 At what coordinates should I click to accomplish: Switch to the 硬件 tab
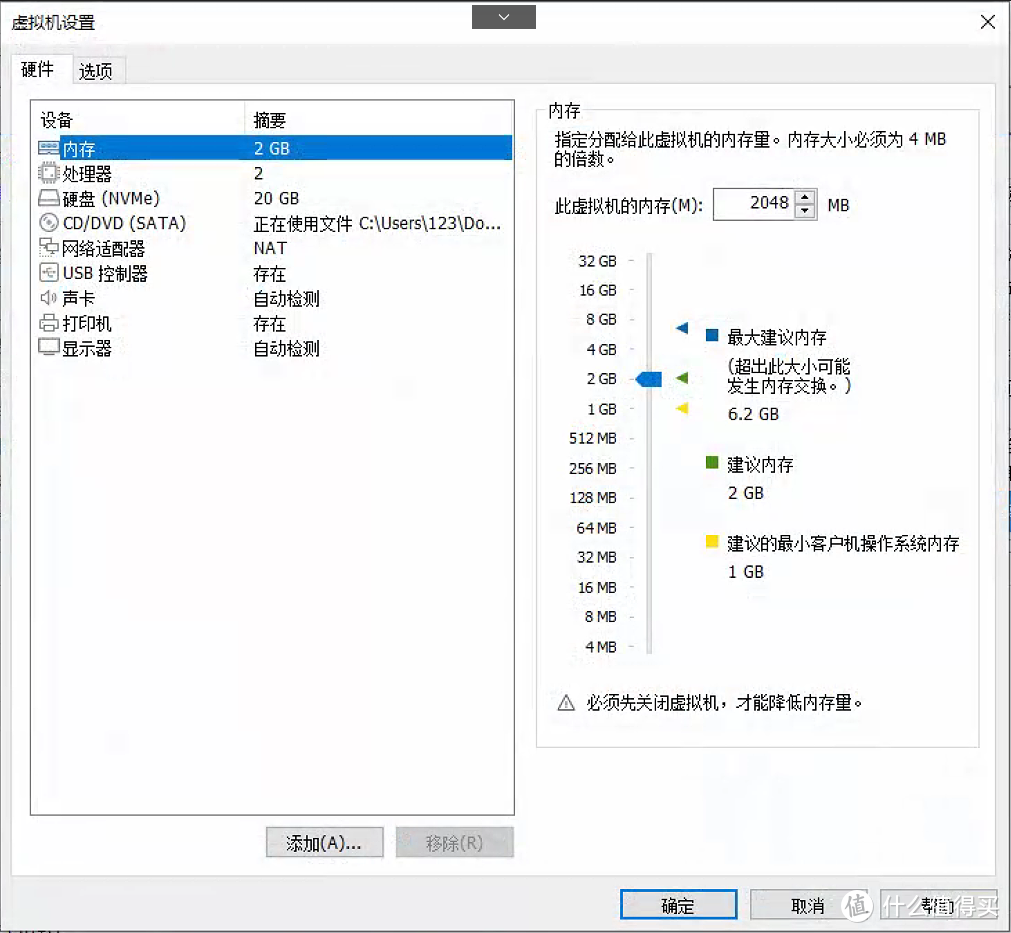tap(40, 70)
